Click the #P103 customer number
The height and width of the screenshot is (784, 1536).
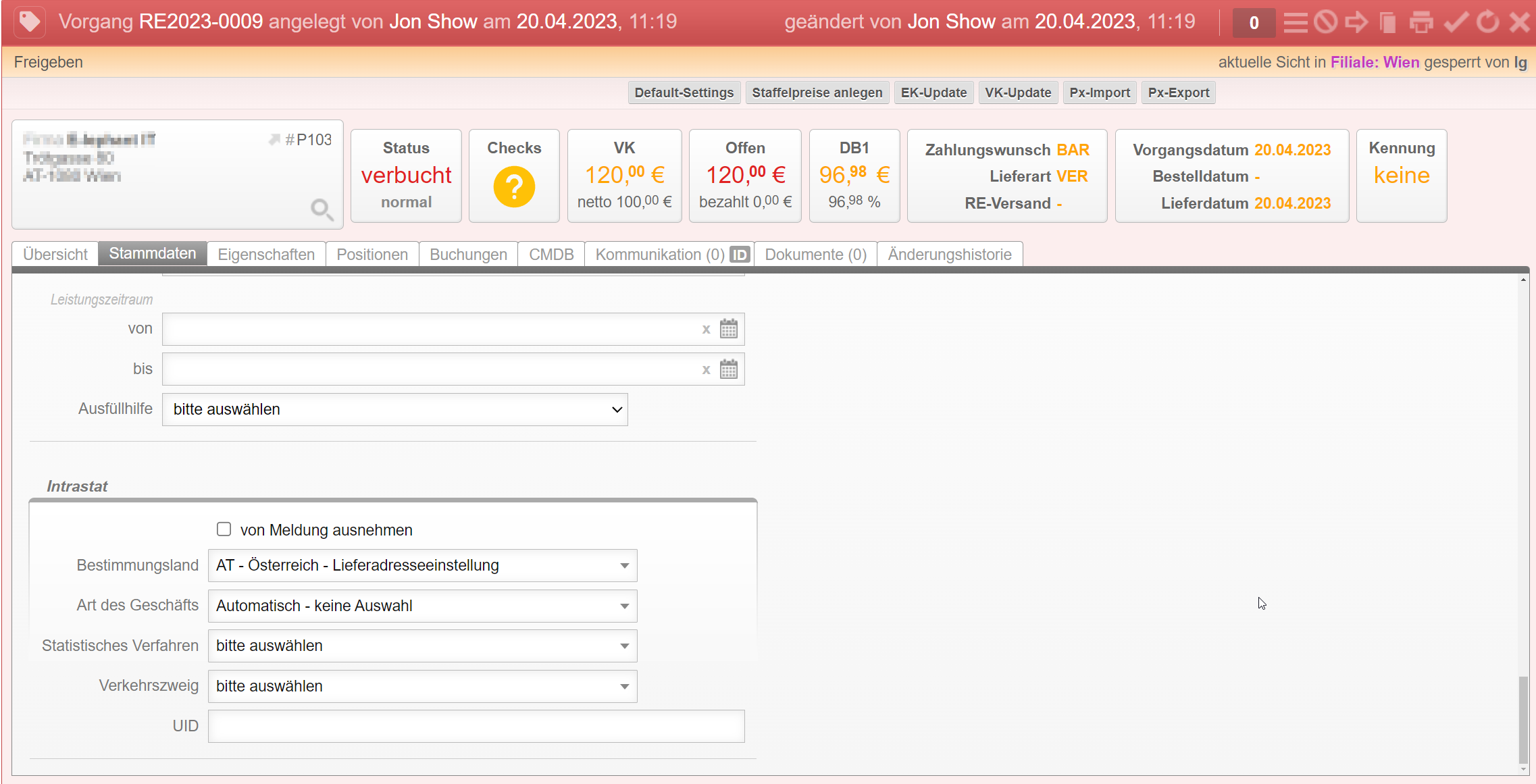[308, 140]
